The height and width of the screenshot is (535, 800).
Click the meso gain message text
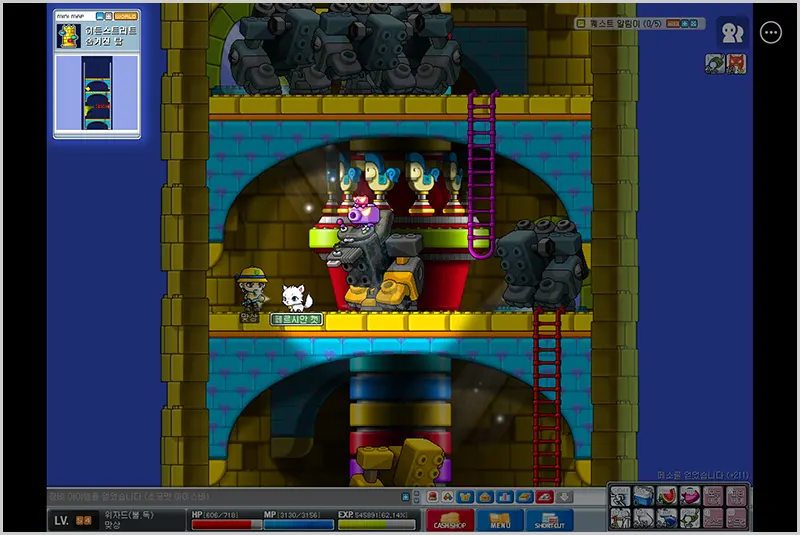point(703,475)
